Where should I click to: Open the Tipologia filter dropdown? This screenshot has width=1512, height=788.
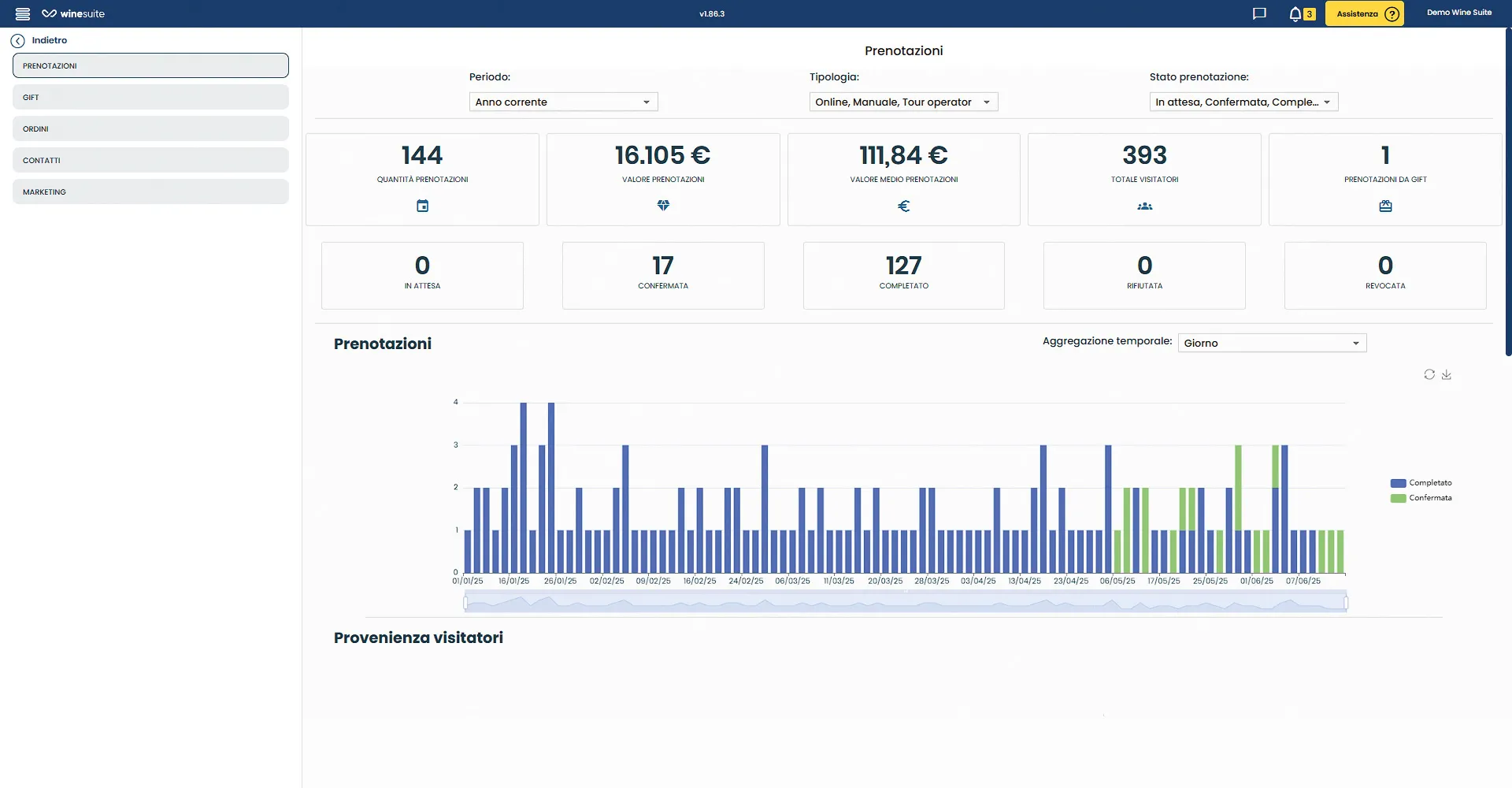[903, 102]
